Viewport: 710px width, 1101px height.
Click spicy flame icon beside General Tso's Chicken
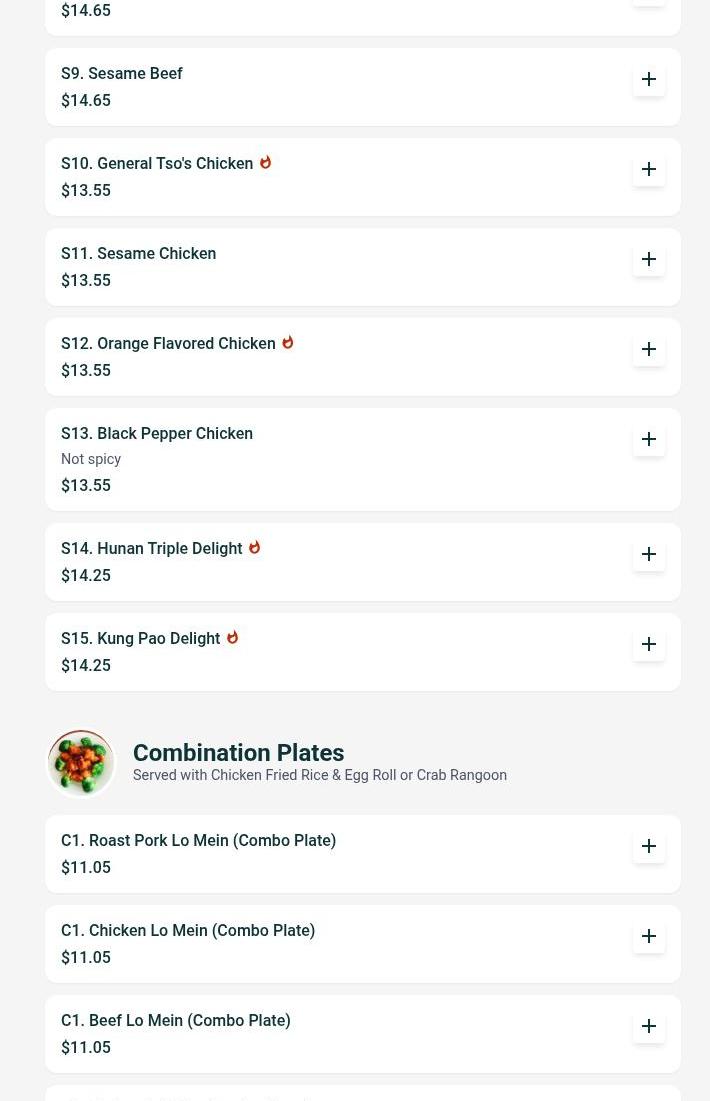pyautogui.click(x=265, y=163)
